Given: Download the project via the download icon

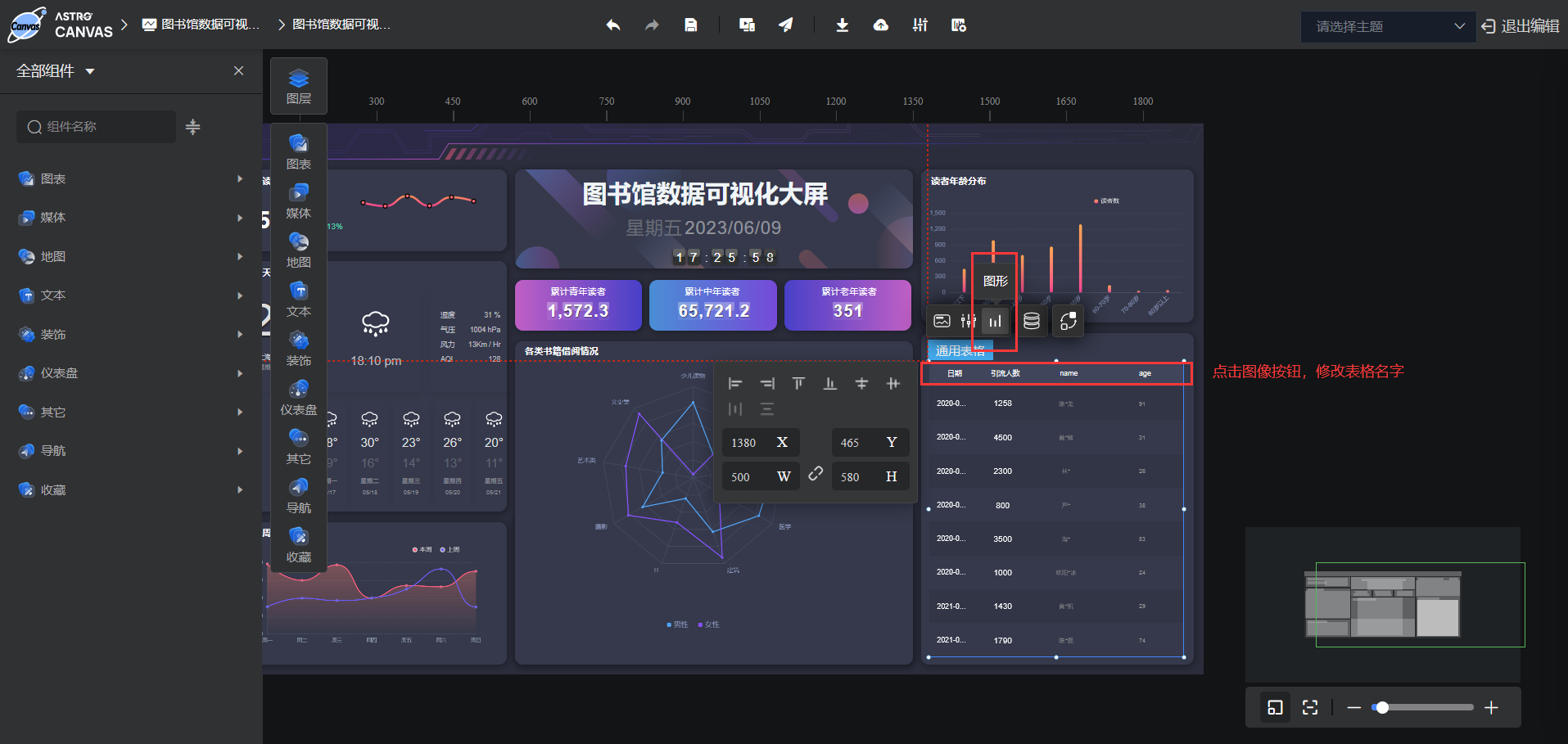Looking at the screenshot, I should pos(843,25).
